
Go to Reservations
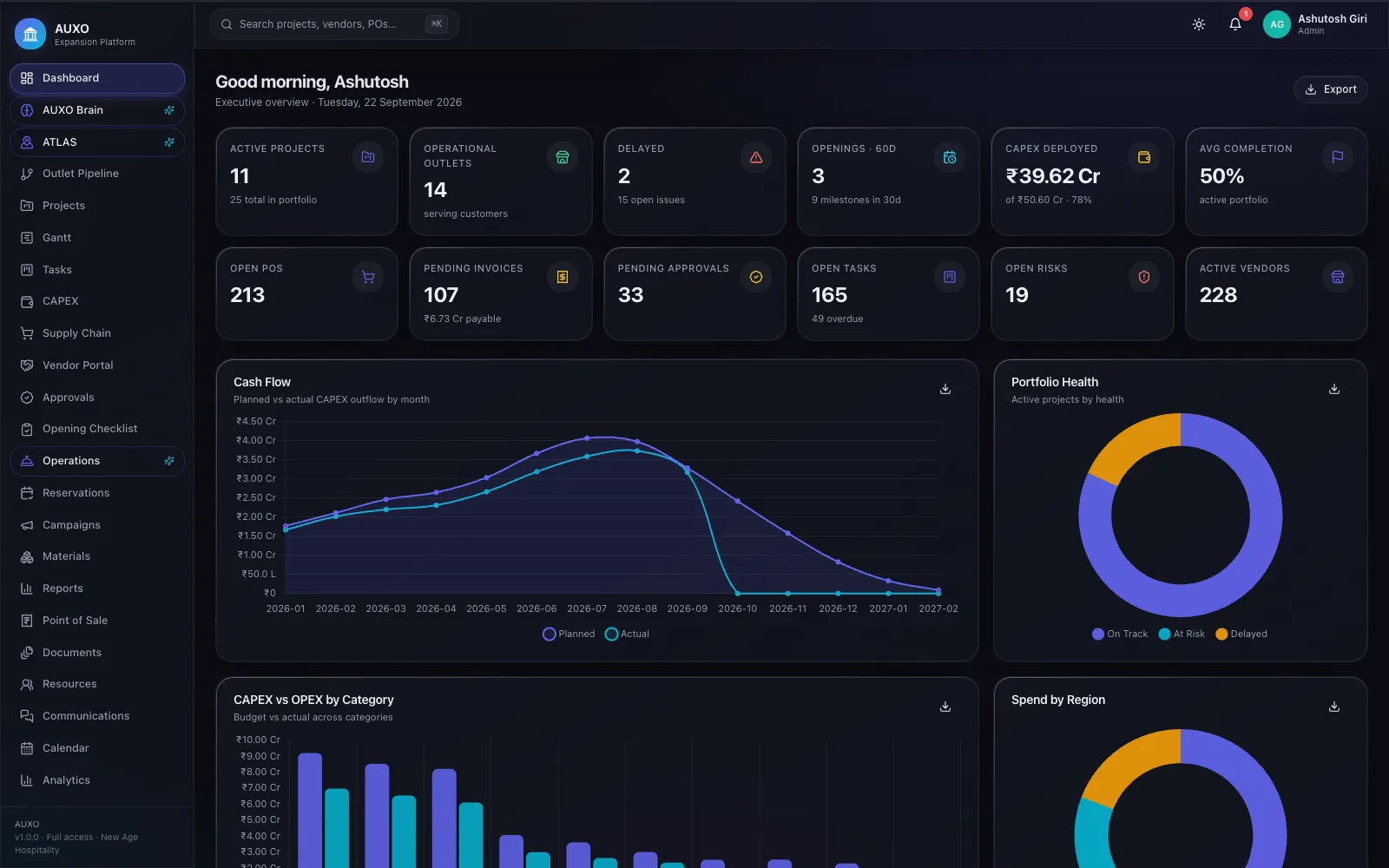[97, 493]
